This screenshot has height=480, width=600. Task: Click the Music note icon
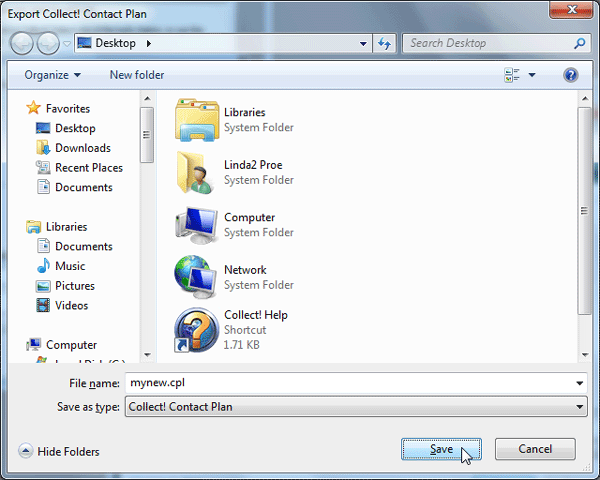pos(43,266)
